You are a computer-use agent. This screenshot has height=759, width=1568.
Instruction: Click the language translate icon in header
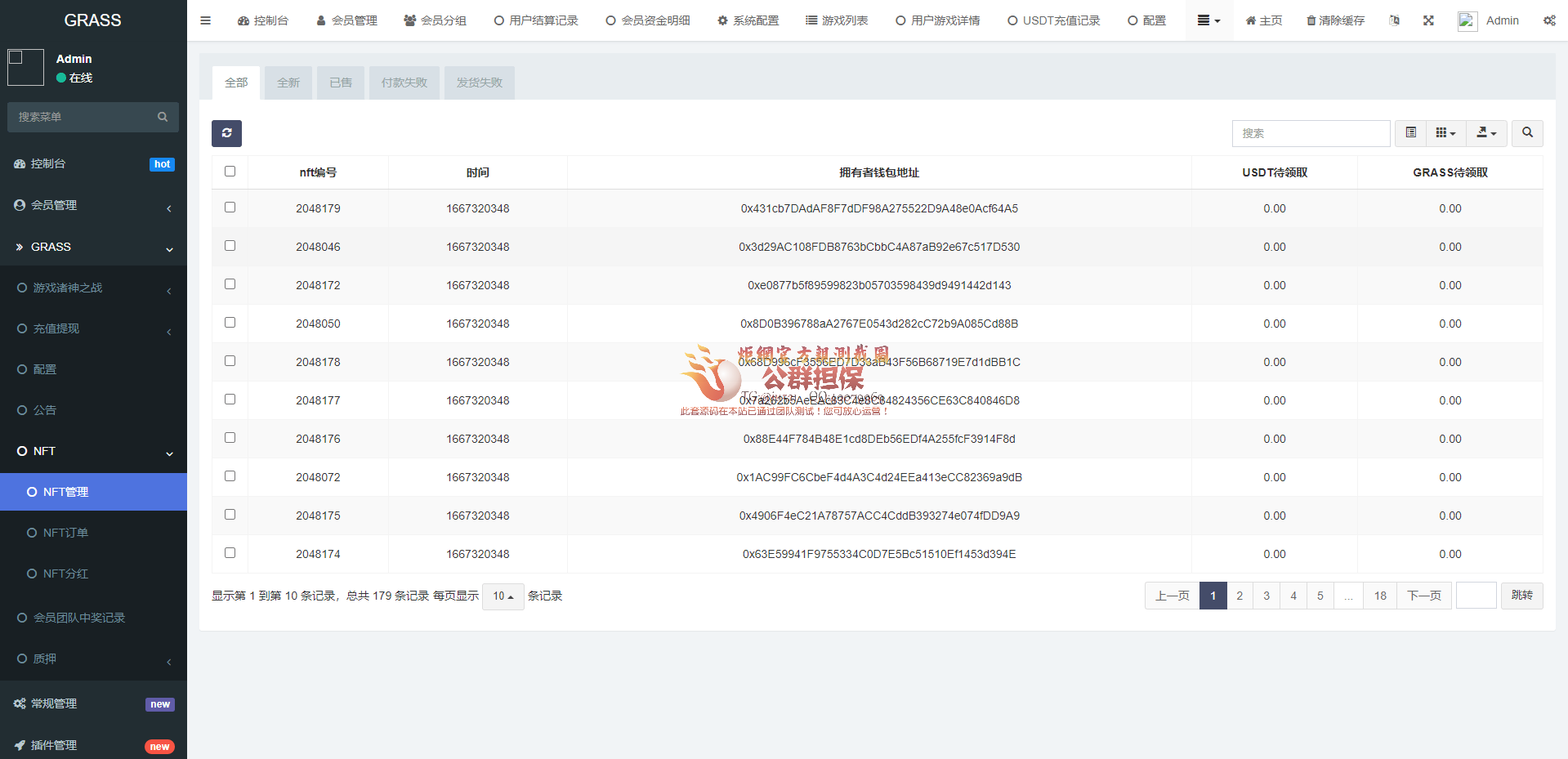click(1394, 20)
